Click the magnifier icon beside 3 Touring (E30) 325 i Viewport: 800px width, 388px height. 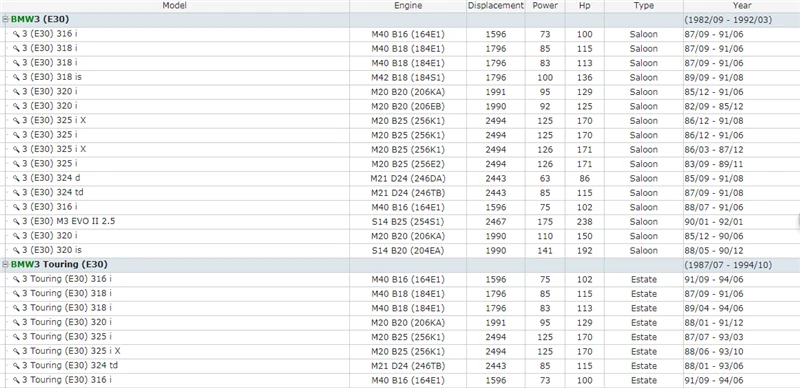16,337
